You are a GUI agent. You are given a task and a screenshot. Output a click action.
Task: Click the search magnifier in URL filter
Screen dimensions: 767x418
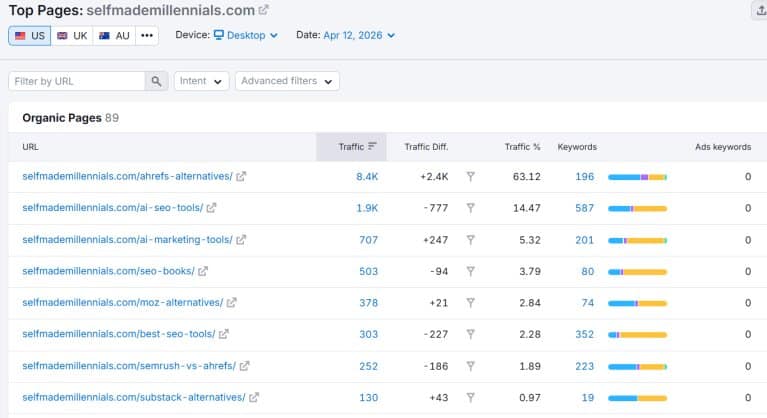[x=157, y=81]
